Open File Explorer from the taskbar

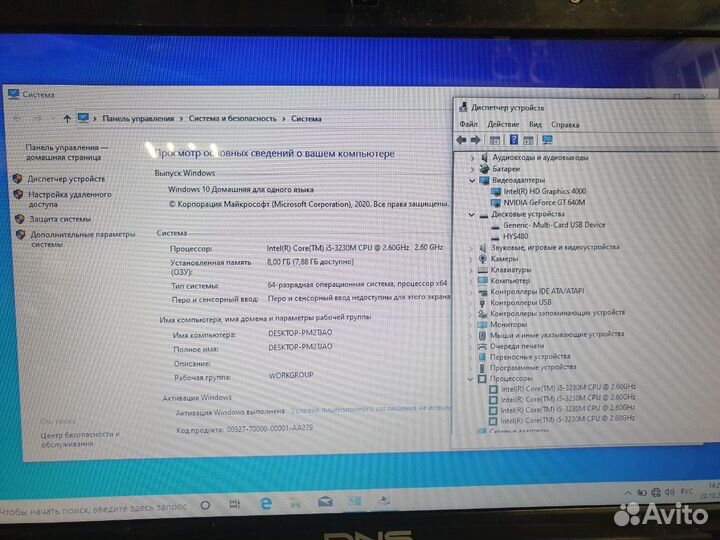tap(295, 503)
